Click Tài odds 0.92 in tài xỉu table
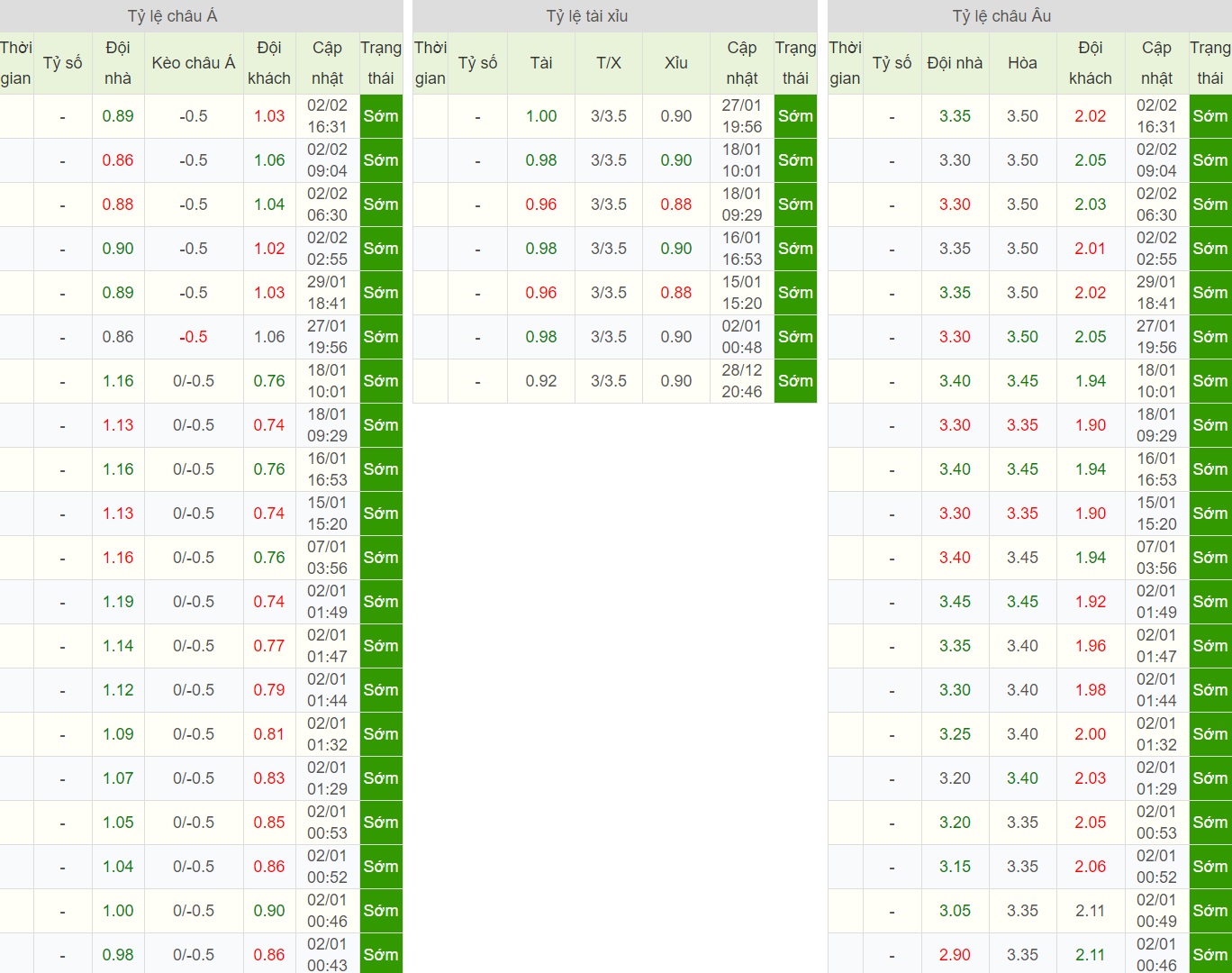The width and height of the screenshot is (1232, 973). click(541, 381)
